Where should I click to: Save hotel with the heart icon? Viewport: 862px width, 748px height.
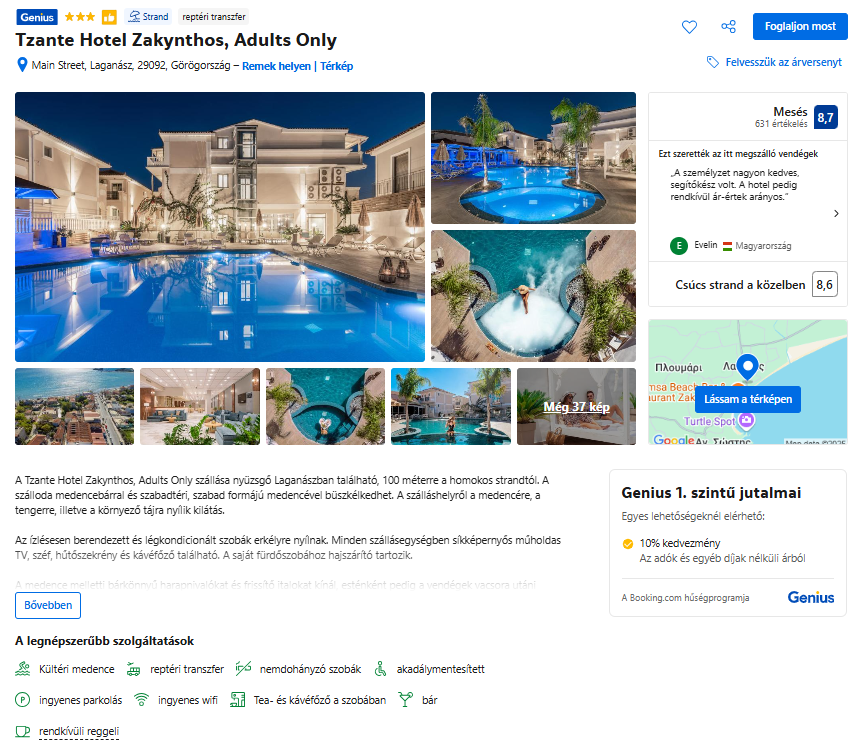(689, 26)
